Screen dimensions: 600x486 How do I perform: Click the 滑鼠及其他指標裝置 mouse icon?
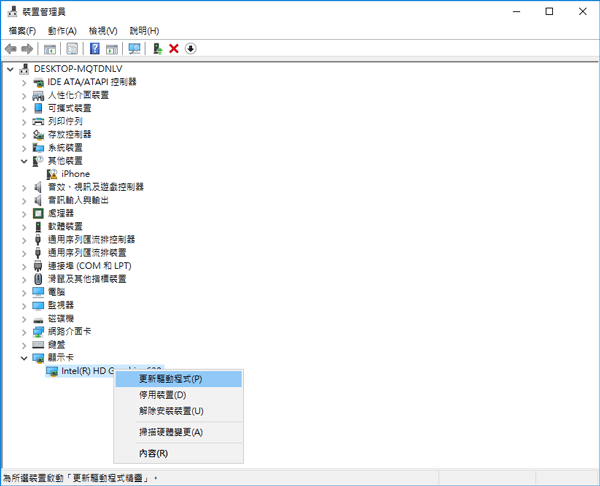pyautogui.click(x=38, y=279)
